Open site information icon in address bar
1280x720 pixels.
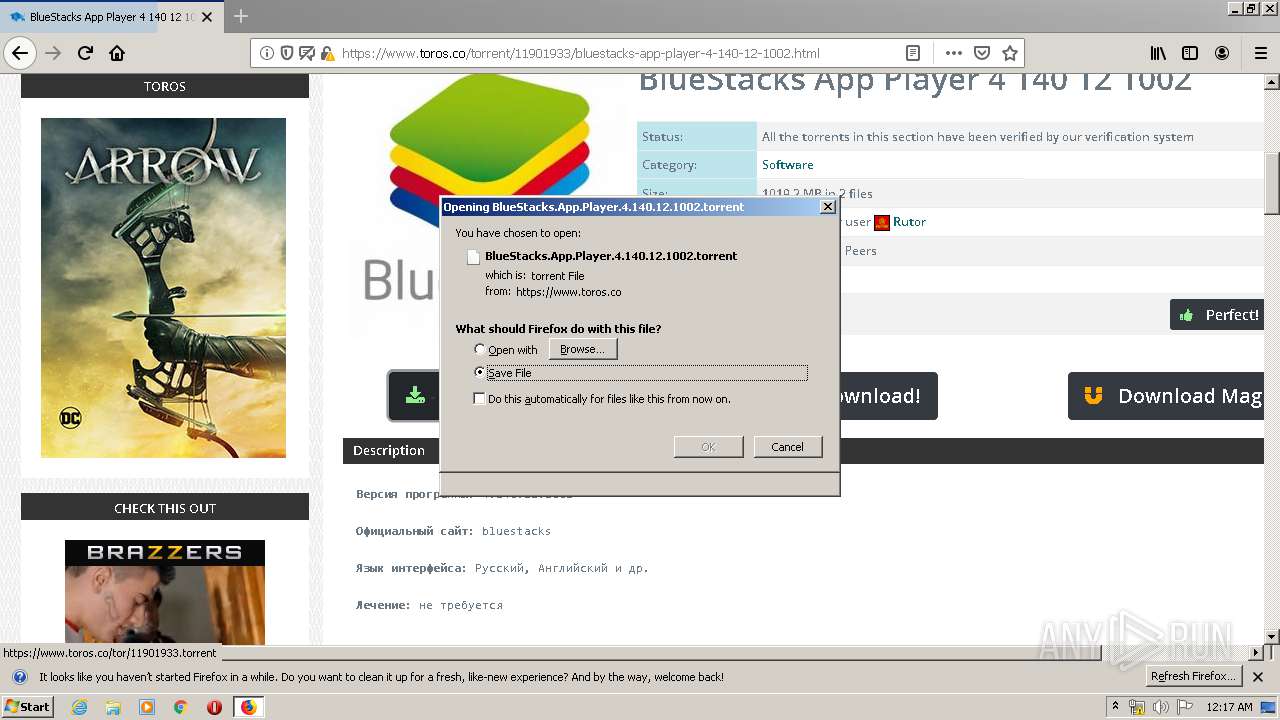coord(267,53)
